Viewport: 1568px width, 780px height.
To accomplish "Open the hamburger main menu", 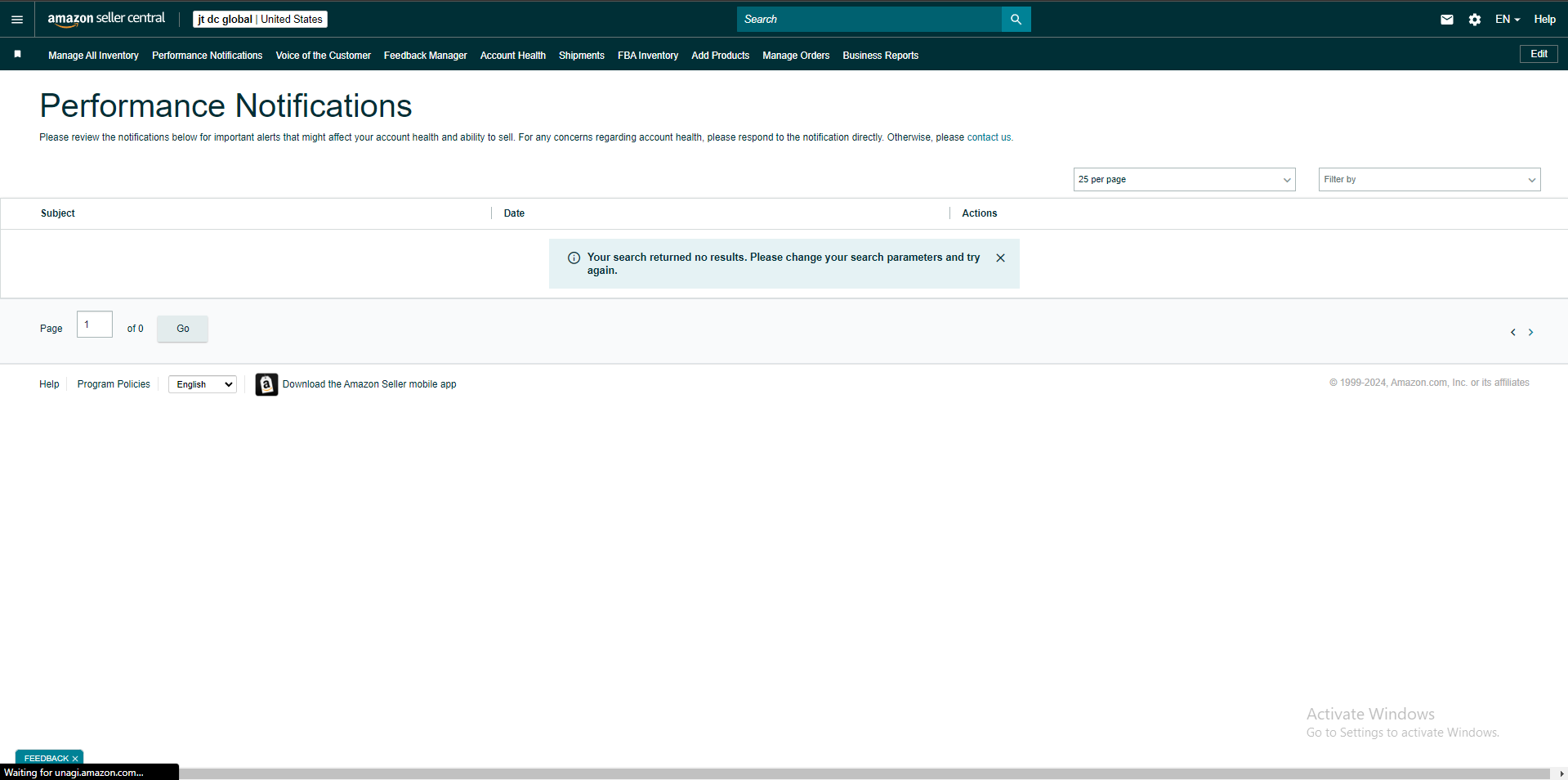I will point(17,20).
